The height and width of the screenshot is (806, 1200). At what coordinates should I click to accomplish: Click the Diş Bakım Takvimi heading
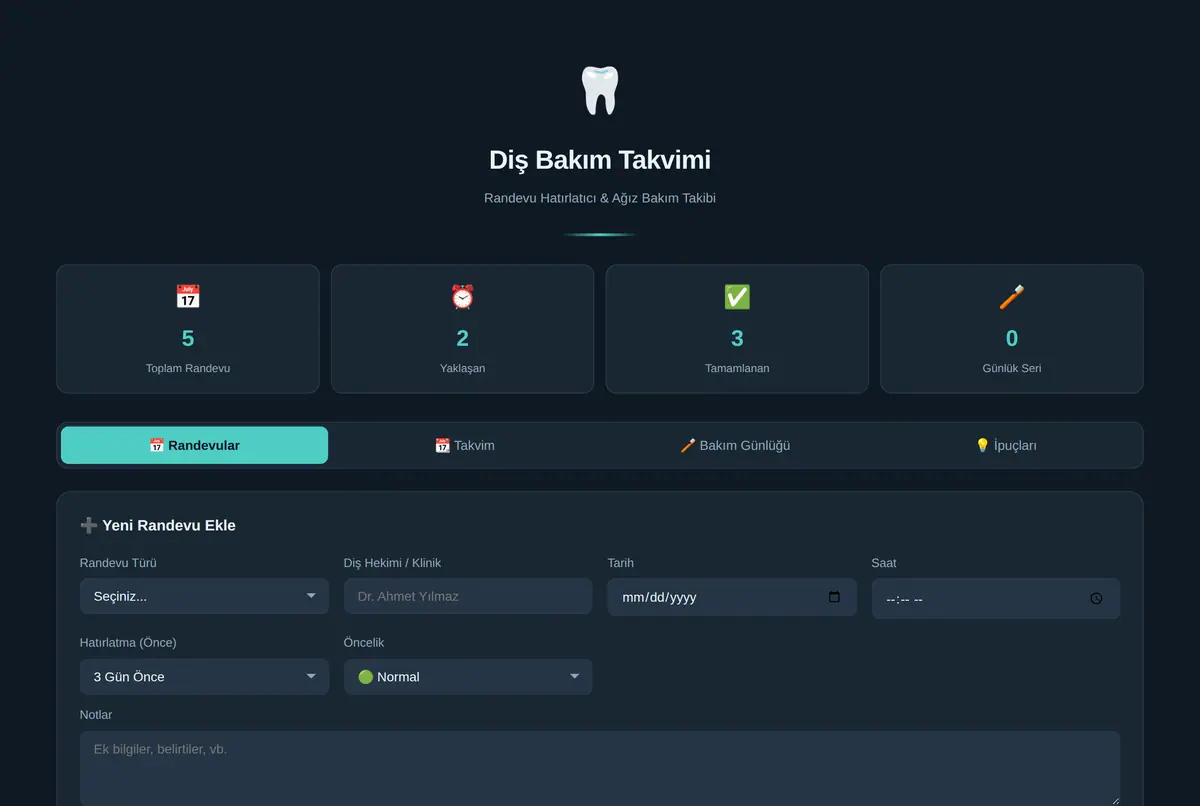(x=600, y=160)
